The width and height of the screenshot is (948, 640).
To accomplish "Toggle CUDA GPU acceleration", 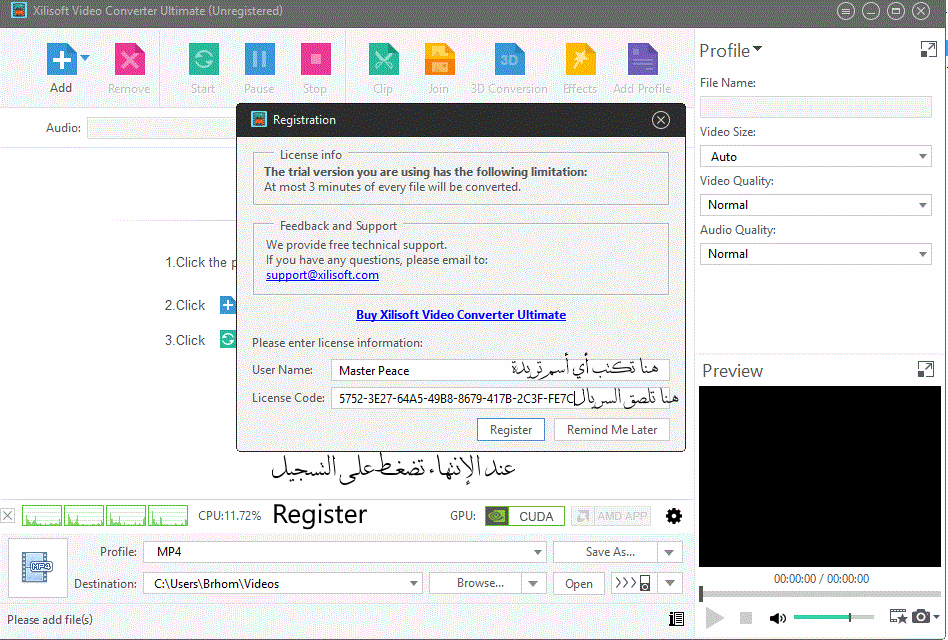I will 524,516.
